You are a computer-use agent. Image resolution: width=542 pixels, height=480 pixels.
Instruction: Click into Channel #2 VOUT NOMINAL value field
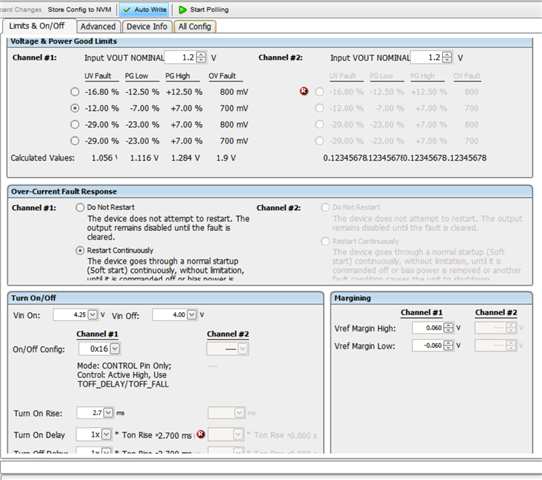click(x=427, y=57)
